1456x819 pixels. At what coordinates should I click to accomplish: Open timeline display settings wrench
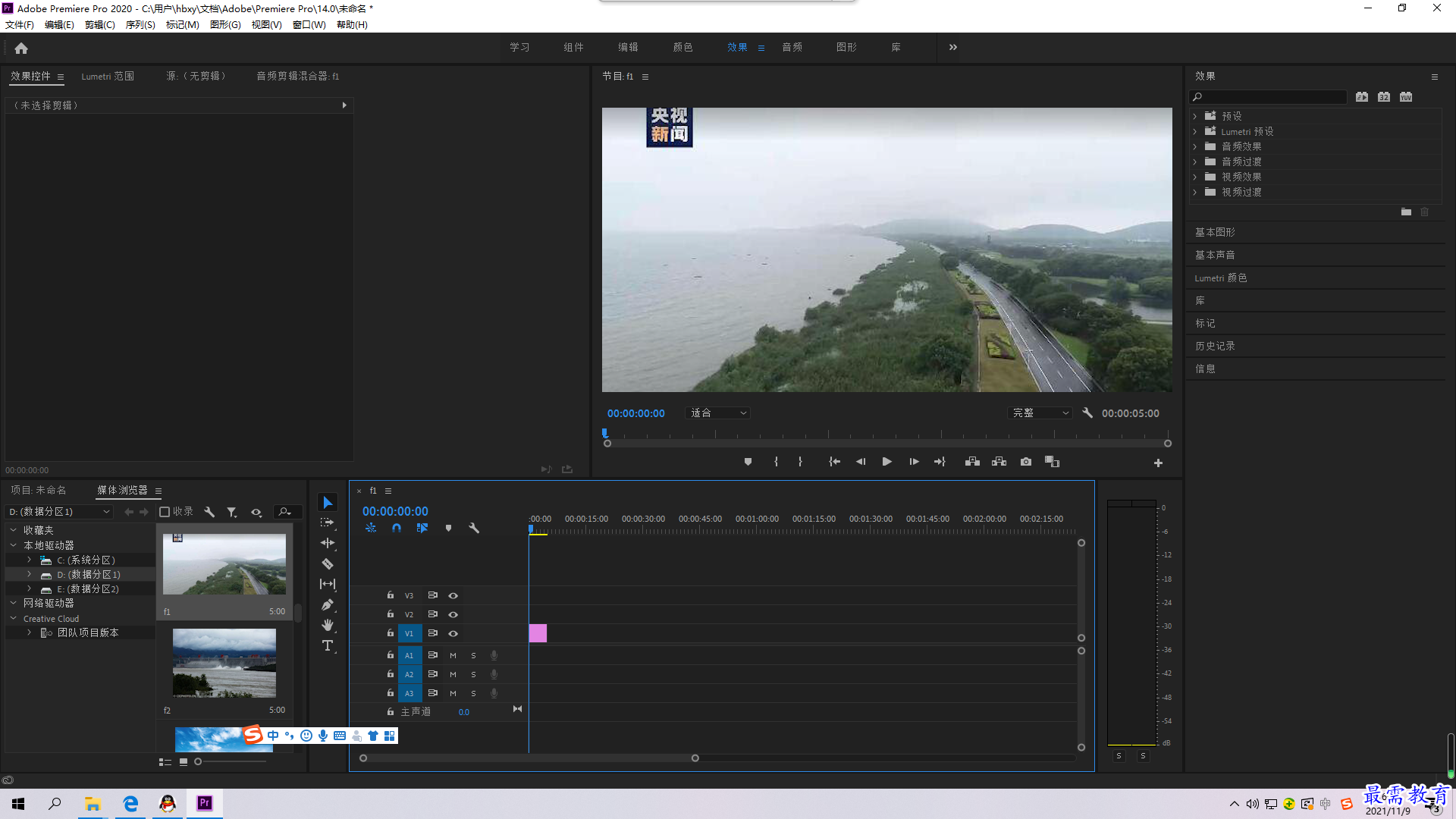pos(474,528)
